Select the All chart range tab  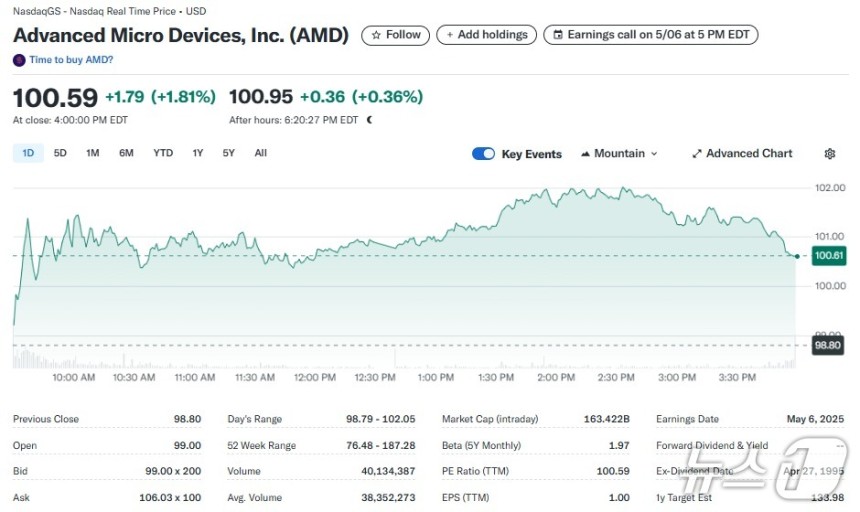point(261,153)
